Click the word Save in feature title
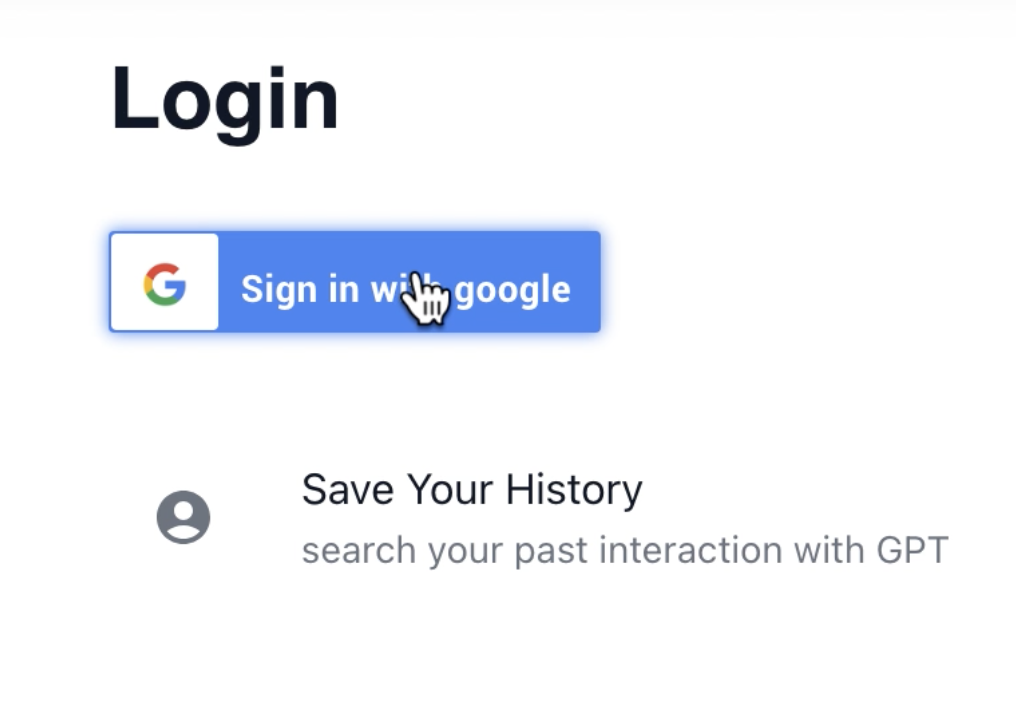Screen dimensions: 1016x726 pos(347,489)
